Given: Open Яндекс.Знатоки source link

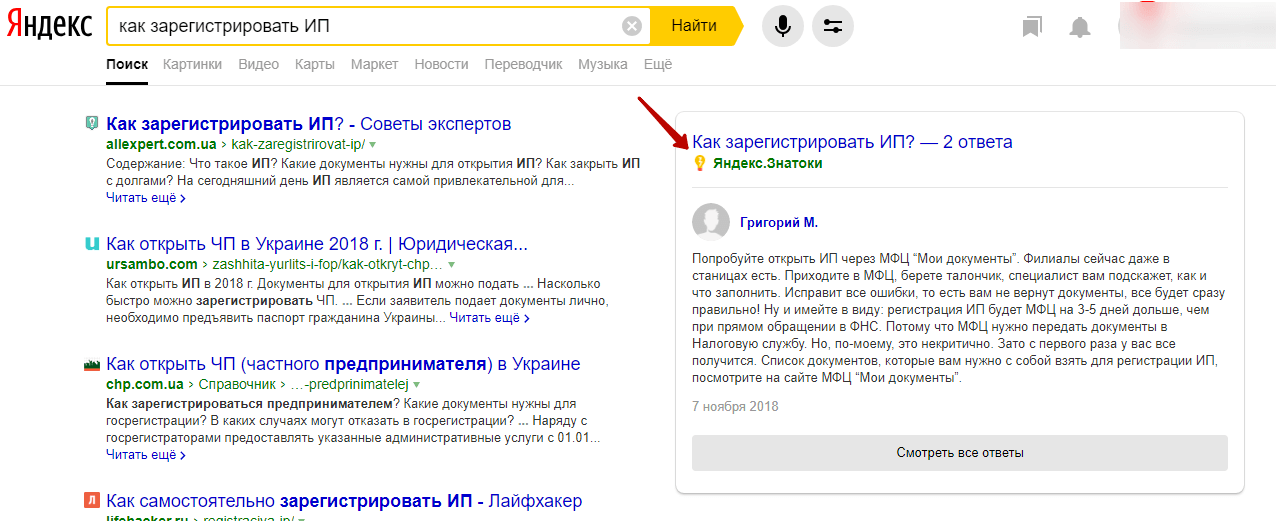Looking at the screenshot, I should tap(767, 163).
